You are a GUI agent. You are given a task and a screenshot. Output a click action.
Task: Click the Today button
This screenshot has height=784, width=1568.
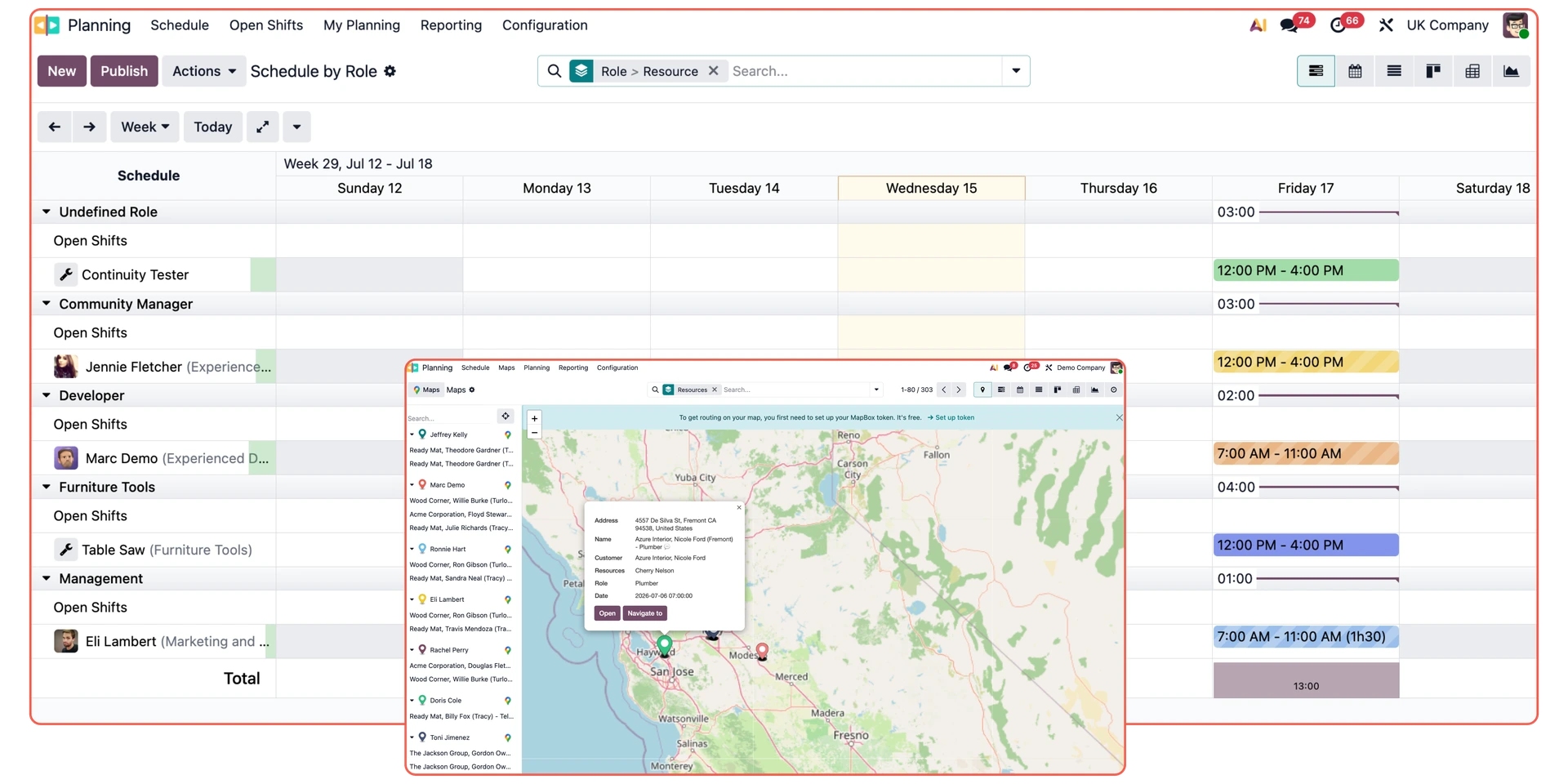[x=213, y=127]
